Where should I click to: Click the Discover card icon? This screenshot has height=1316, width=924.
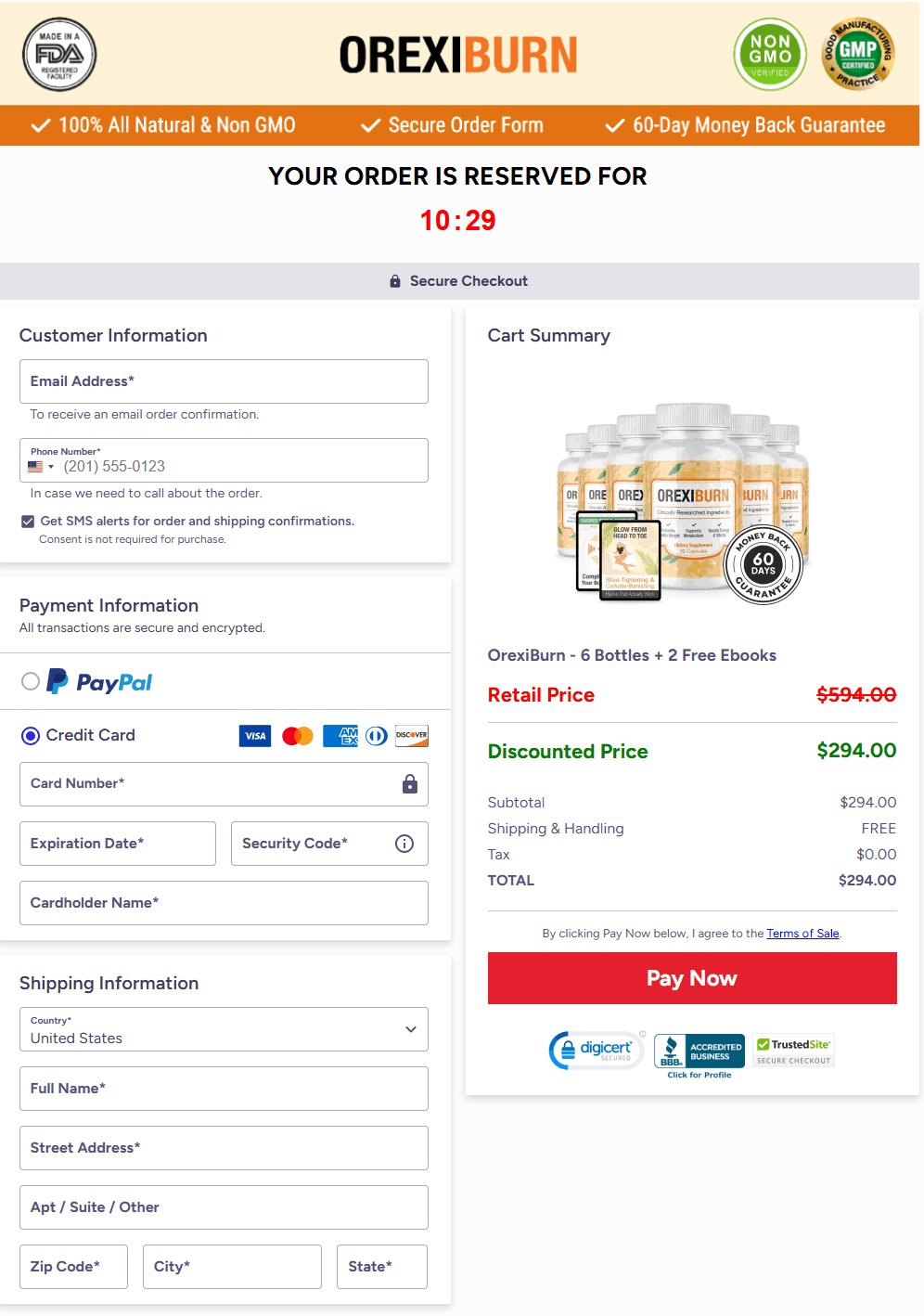411,735
